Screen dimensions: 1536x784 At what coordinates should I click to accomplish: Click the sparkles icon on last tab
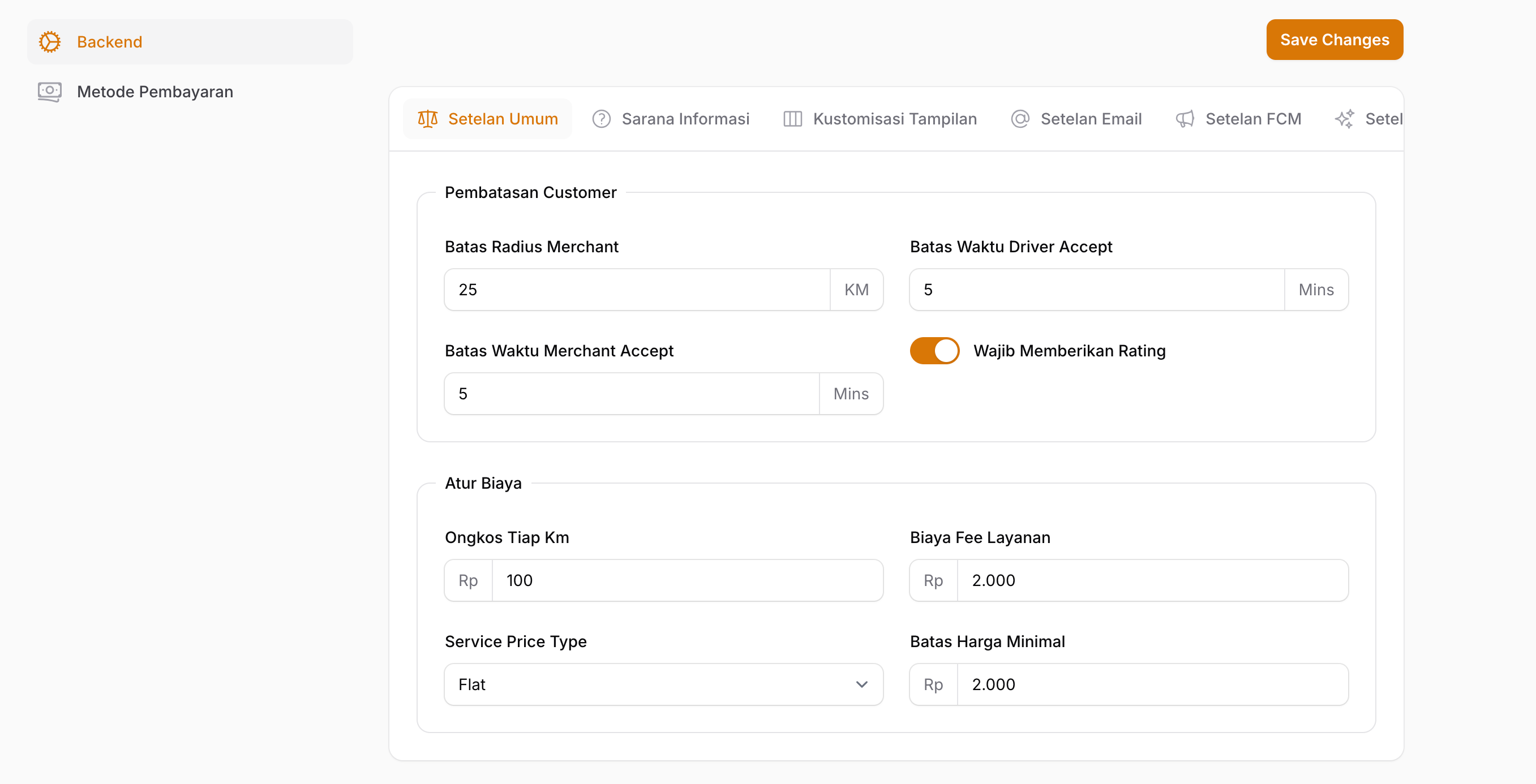coord(1344,119)
